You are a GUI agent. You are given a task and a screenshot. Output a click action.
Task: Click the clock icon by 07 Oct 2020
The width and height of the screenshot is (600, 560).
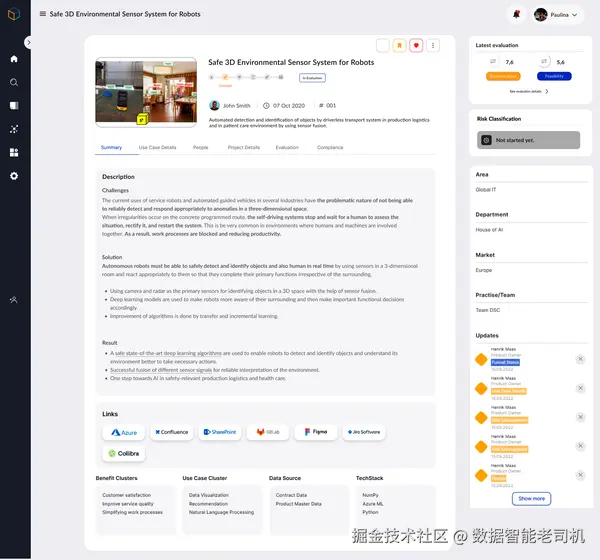(x=266, y=105)
